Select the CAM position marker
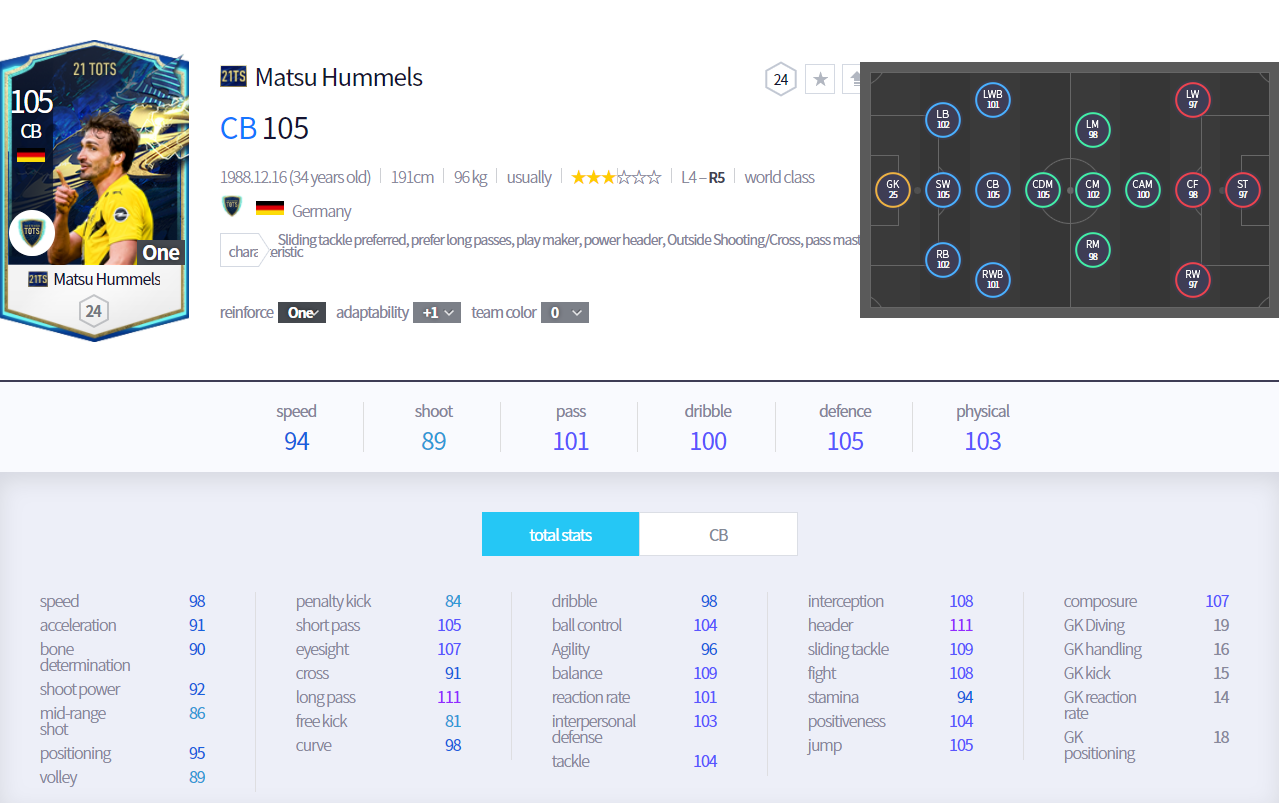The image size is (1279, 804). click(1142, 189)
